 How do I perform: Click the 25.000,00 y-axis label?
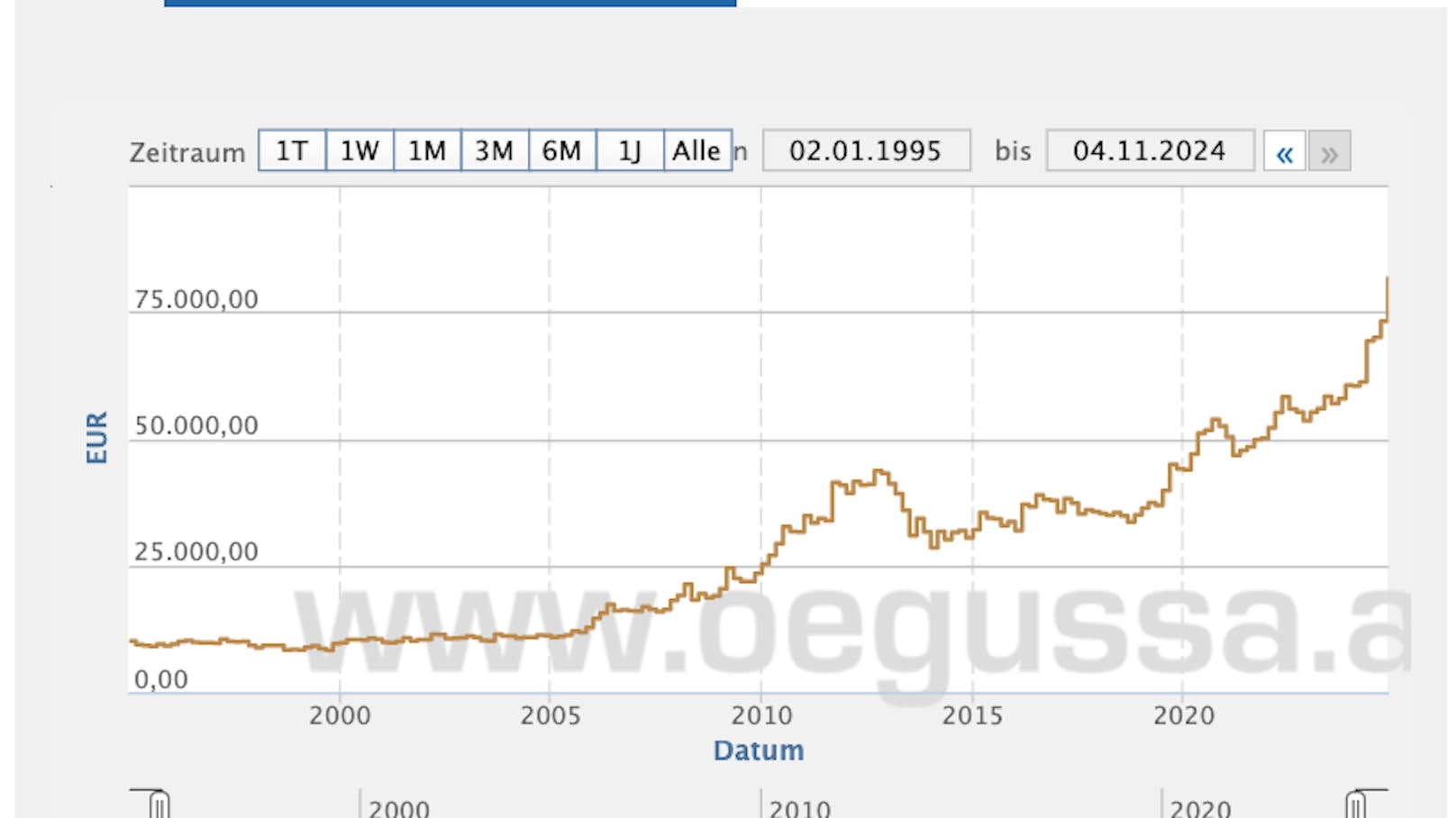coord(196,551)
